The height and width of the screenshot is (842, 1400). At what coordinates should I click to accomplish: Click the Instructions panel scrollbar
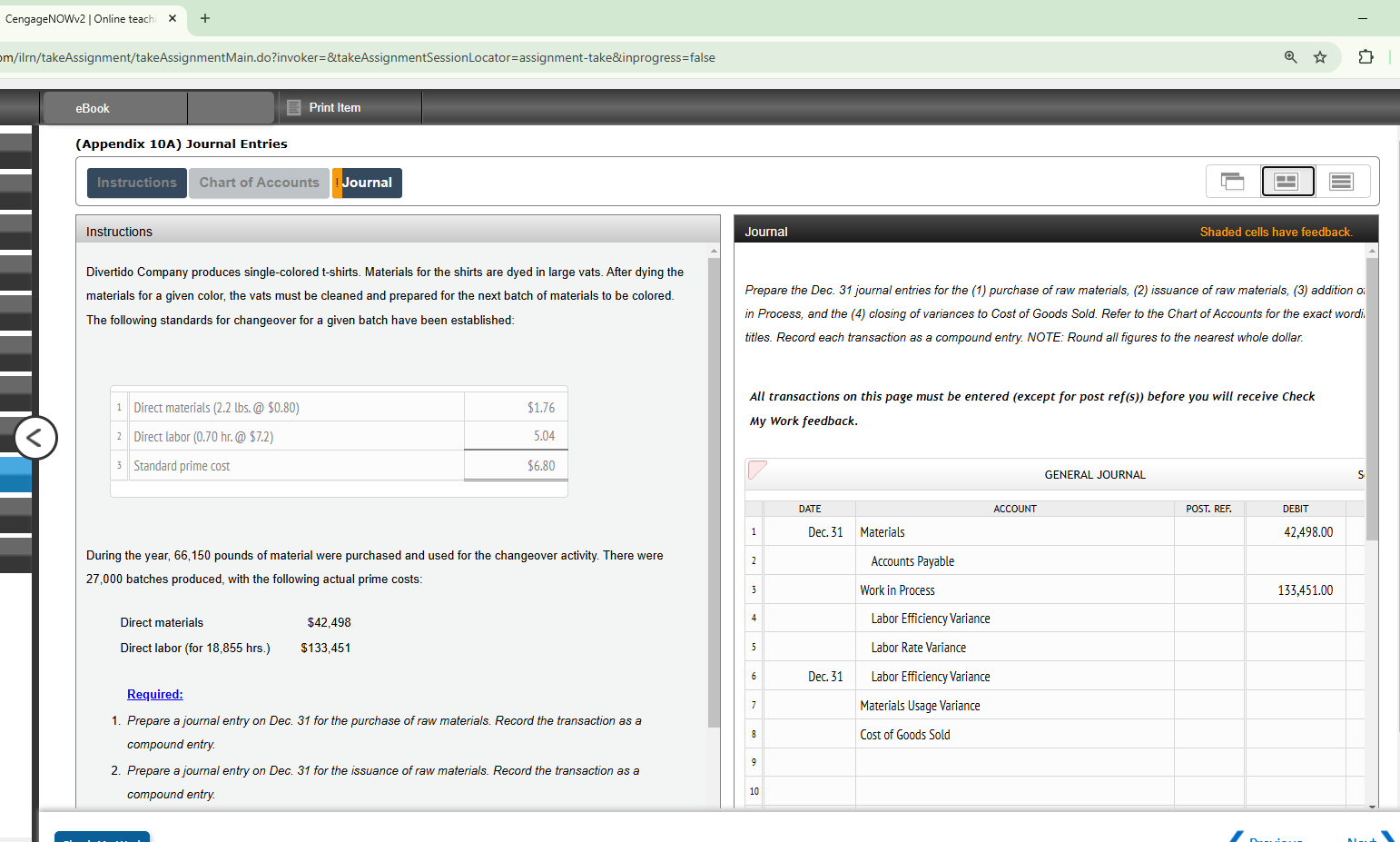[x=714, y=490]
